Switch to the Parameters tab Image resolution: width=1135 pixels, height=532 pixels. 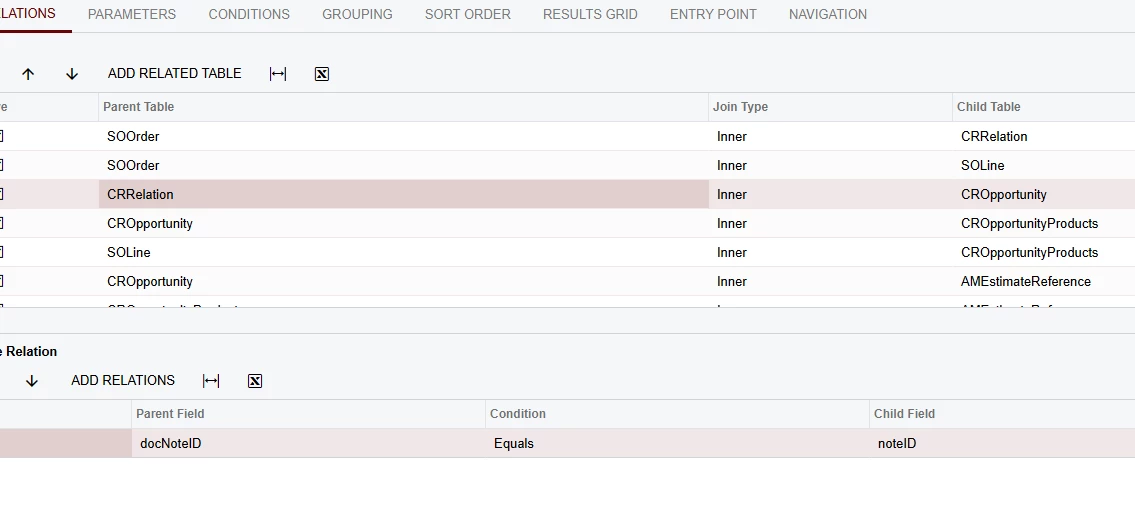click(132, 14)
